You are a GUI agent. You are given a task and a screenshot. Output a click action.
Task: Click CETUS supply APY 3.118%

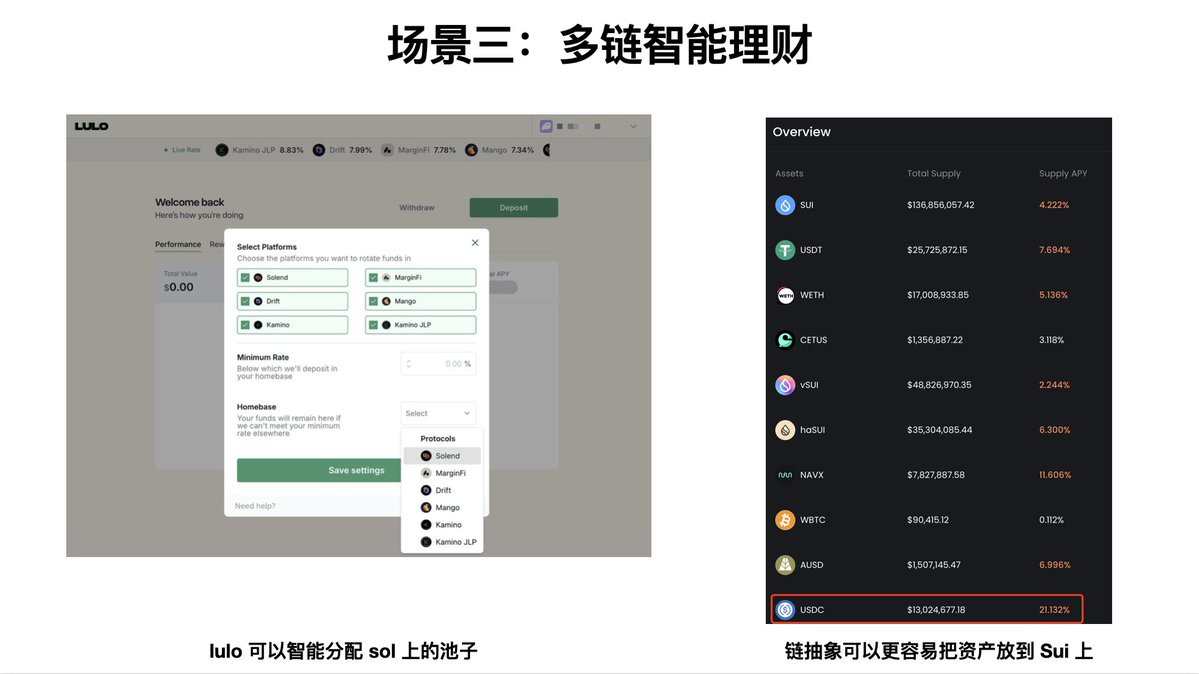tap(1051, 340)
